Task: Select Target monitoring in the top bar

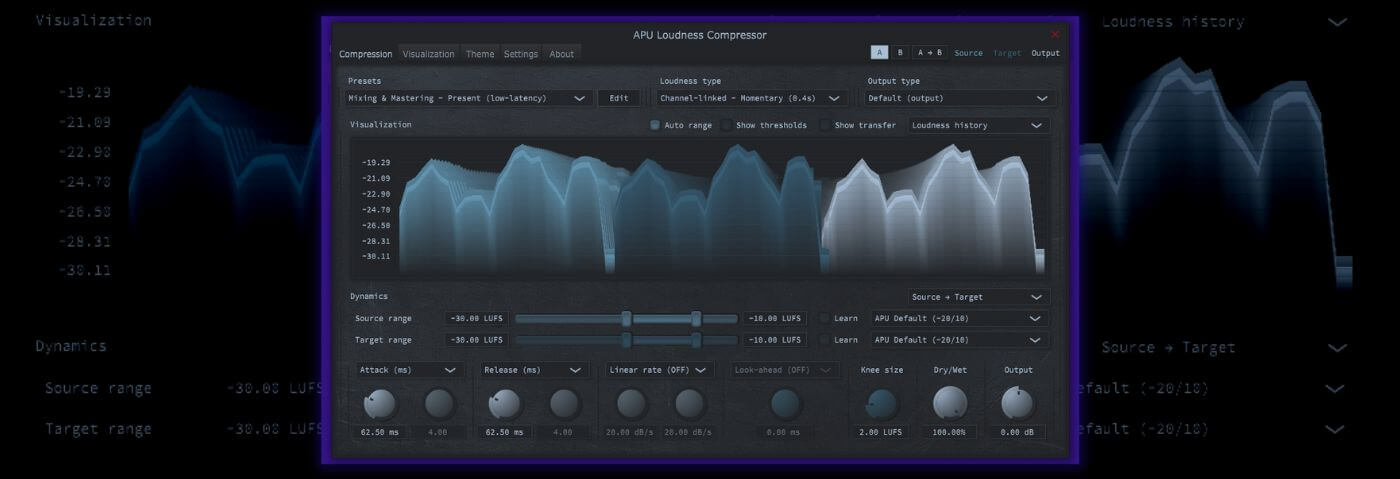Action: [1007, 53]
